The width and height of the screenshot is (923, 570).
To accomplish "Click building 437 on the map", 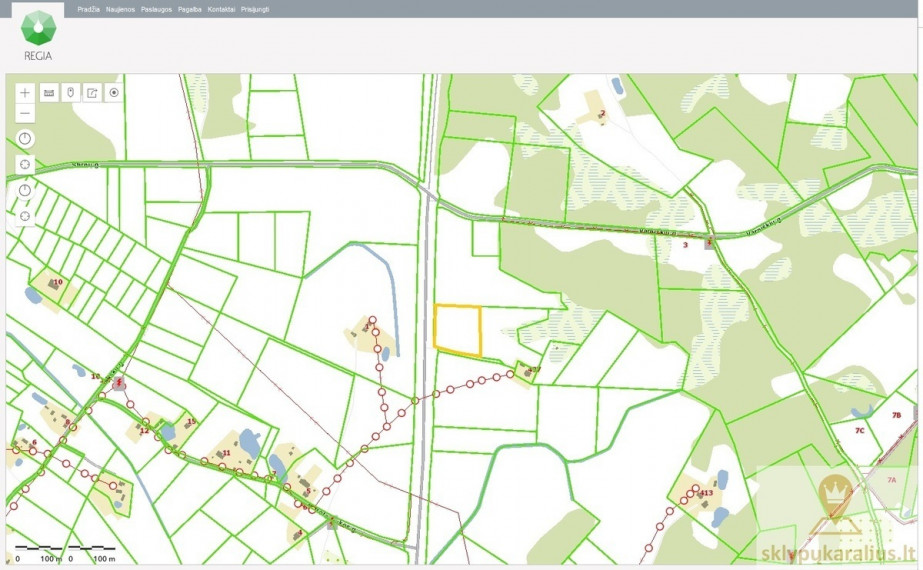I will (534, 370).
